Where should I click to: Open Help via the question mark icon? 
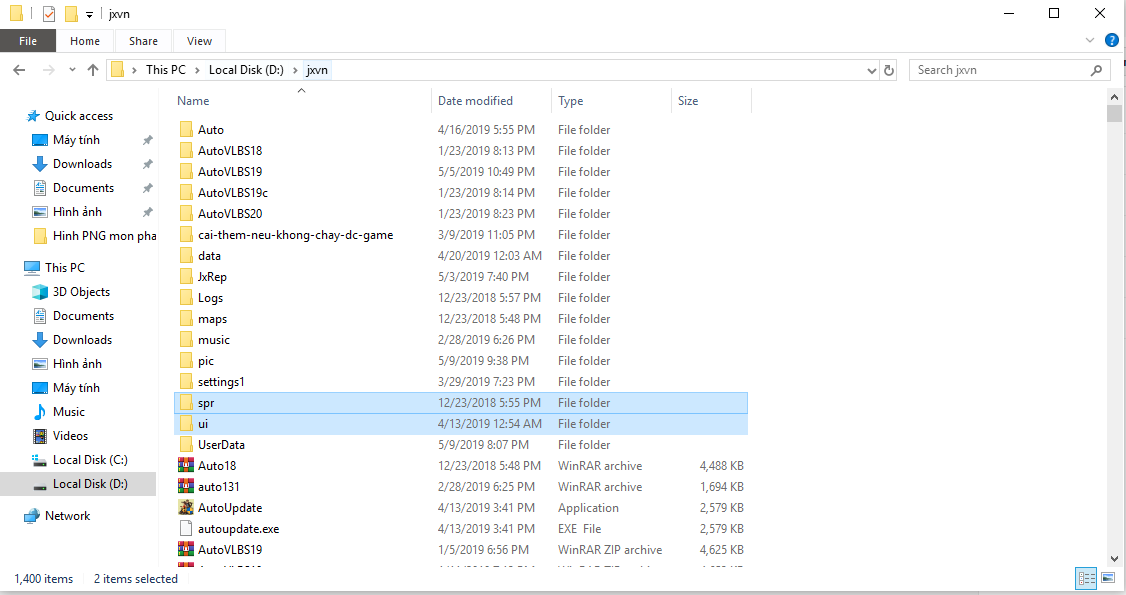1111,41
